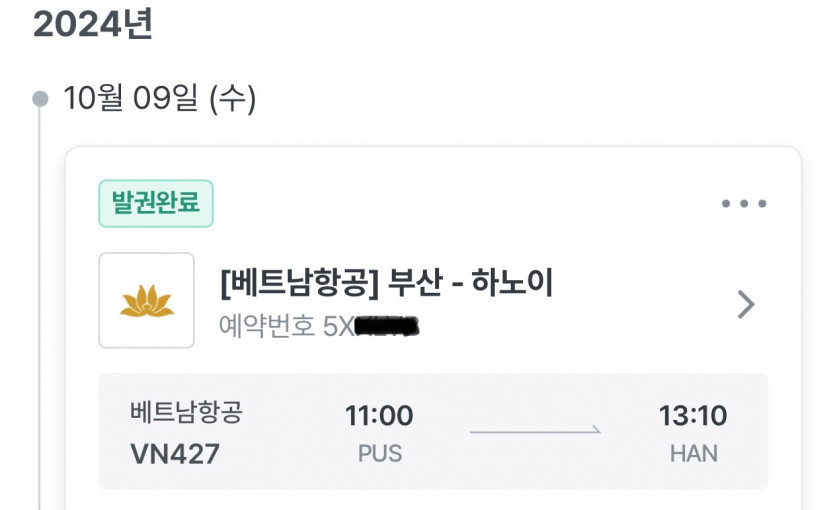Click the 발권완료 status badge
This screenshot has width=835, height=510.
(156, 203)
